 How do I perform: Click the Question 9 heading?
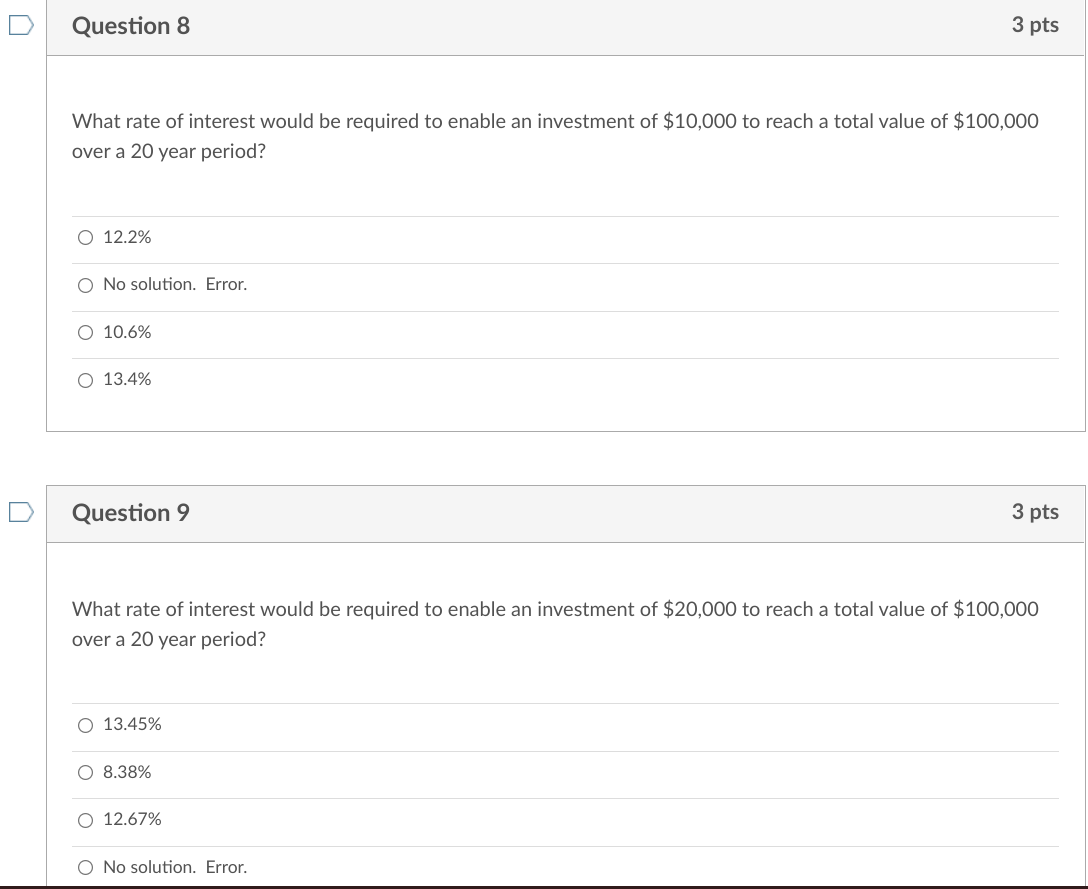click(x=131, y=513)
